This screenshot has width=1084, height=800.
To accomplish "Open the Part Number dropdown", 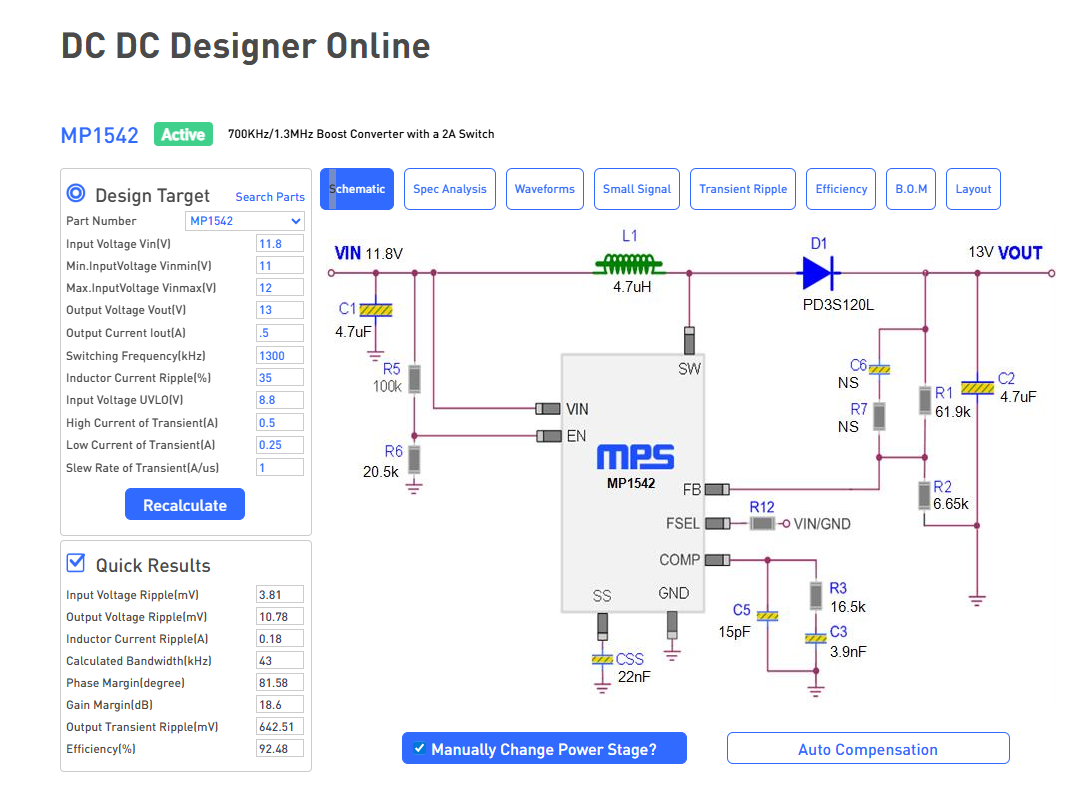I will tap(245, 221).
